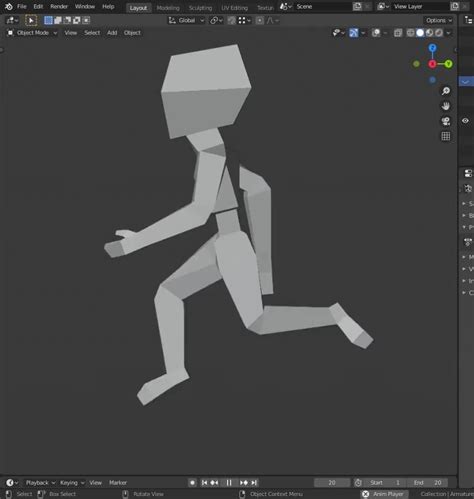This screenshot has height=499, width=474.
Task: Open the timeline Marker menu
Action: pyautogui.click(x=118, y=483)
